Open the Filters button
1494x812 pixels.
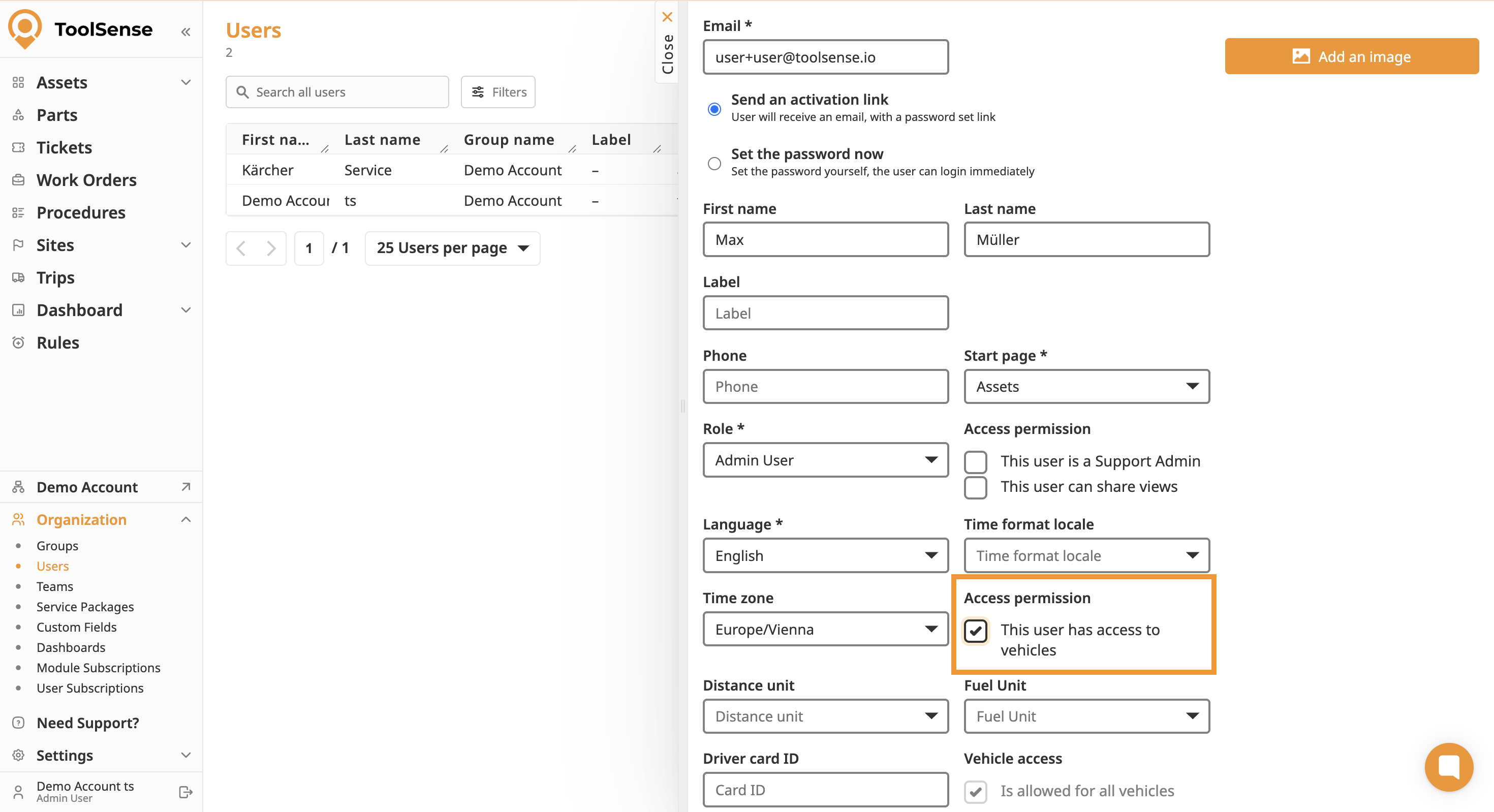[498, 91]
